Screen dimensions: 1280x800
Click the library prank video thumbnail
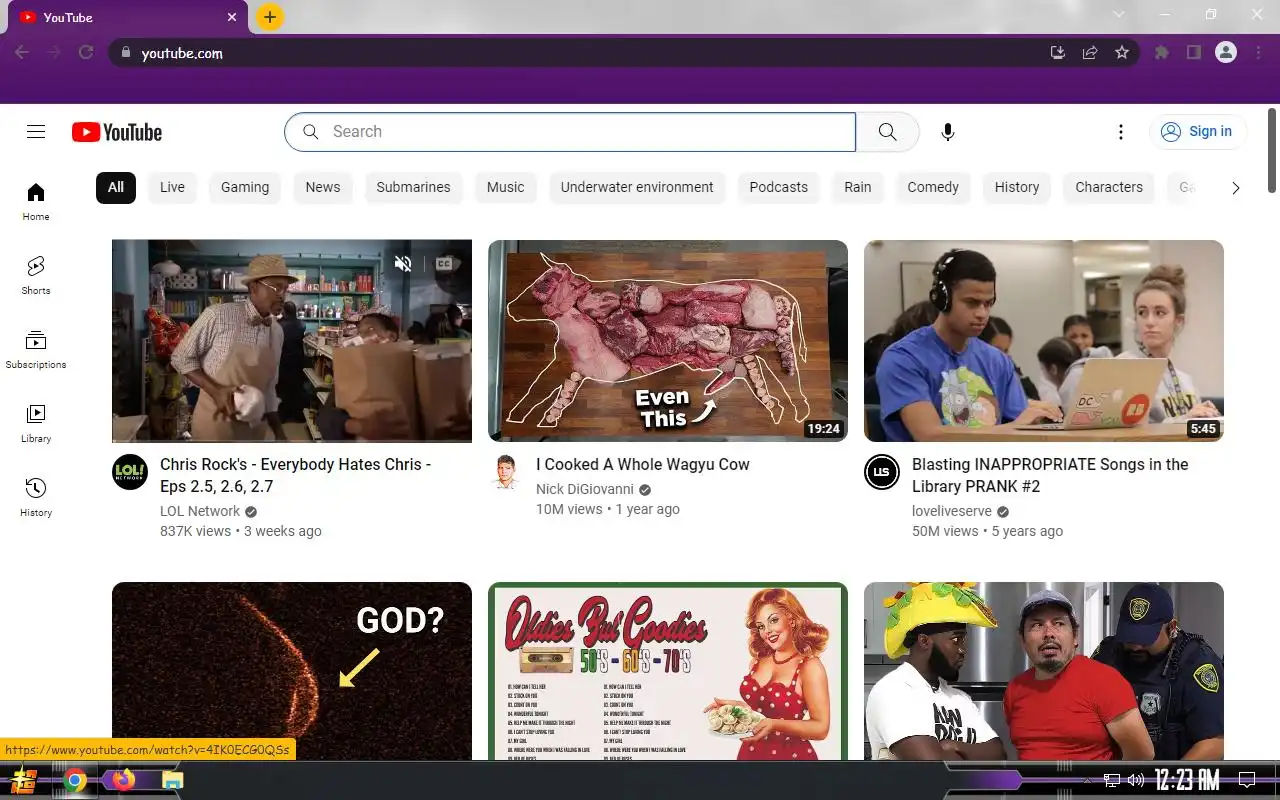(x=1044, y=341)
